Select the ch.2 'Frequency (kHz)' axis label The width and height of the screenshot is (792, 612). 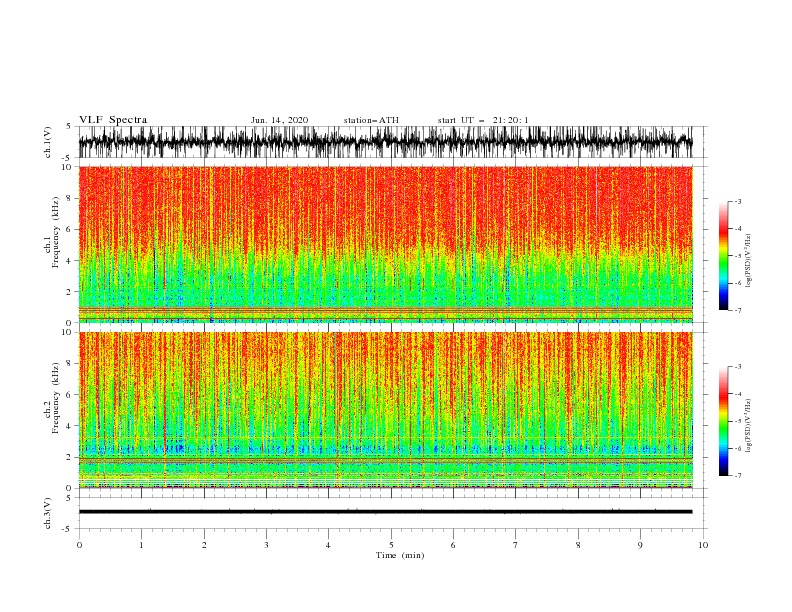point(56,398)
